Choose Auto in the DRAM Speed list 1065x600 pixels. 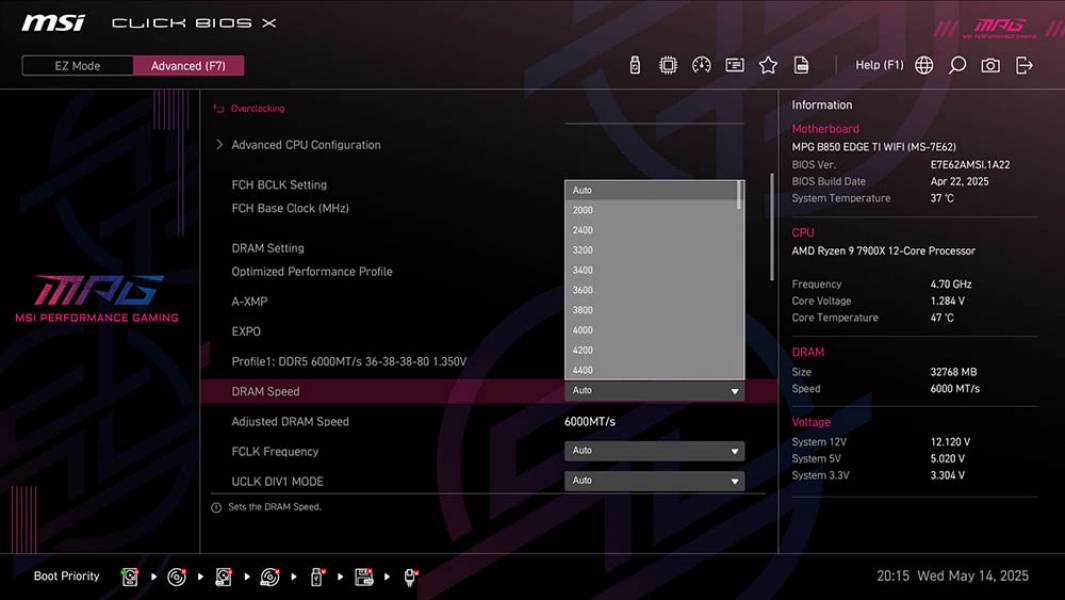(x=651, y=190)
